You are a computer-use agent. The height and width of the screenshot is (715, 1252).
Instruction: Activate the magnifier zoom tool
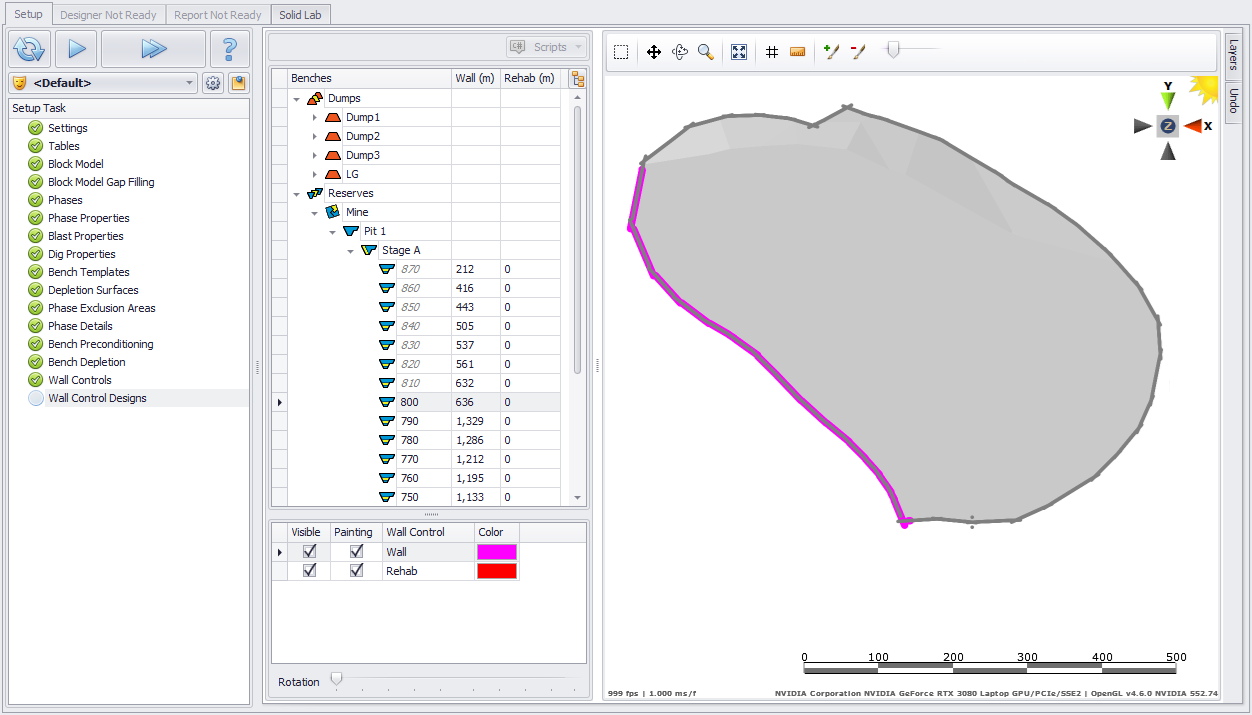click(x=706, y=52)
